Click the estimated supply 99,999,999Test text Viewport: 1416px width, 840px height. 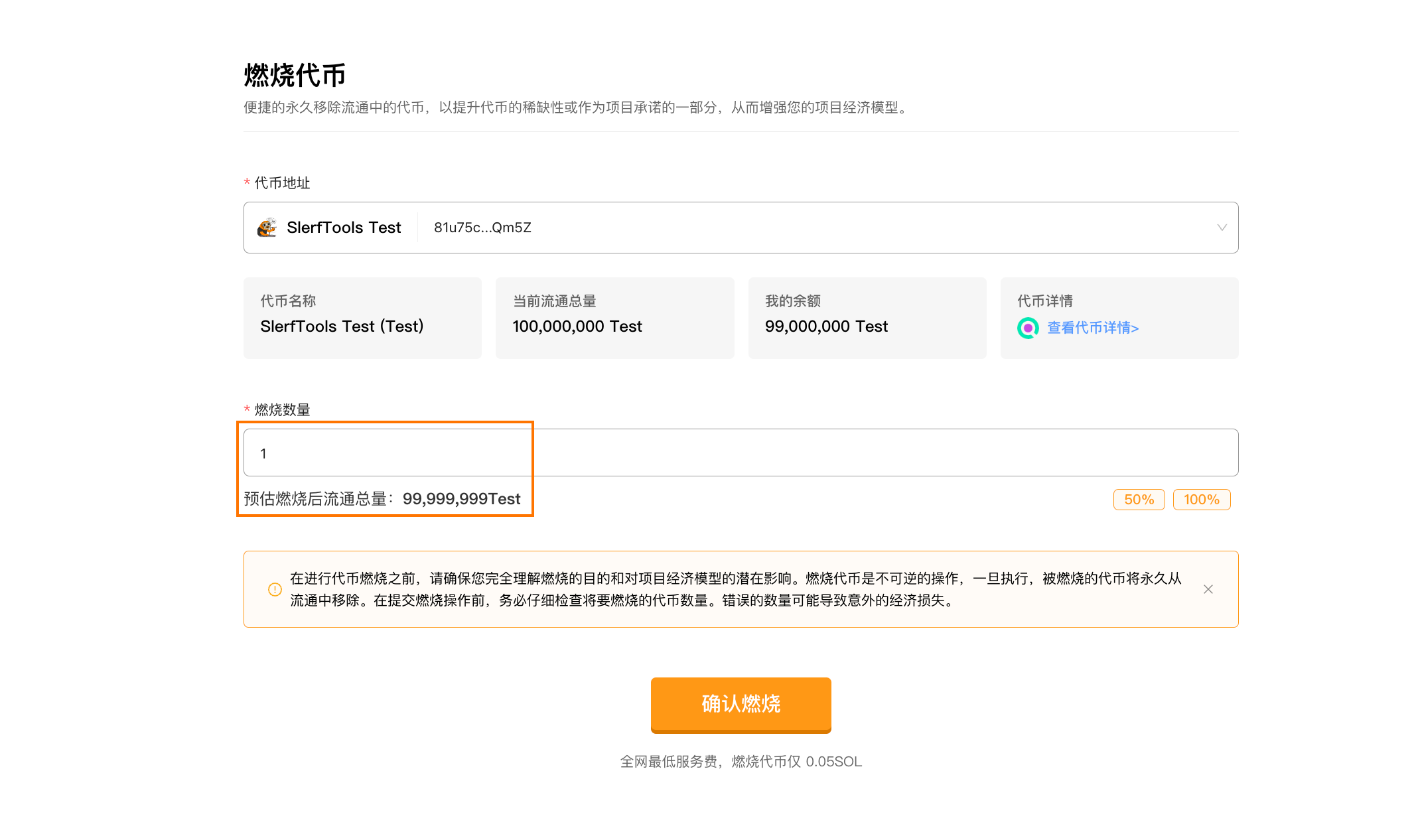click(461, 499)
